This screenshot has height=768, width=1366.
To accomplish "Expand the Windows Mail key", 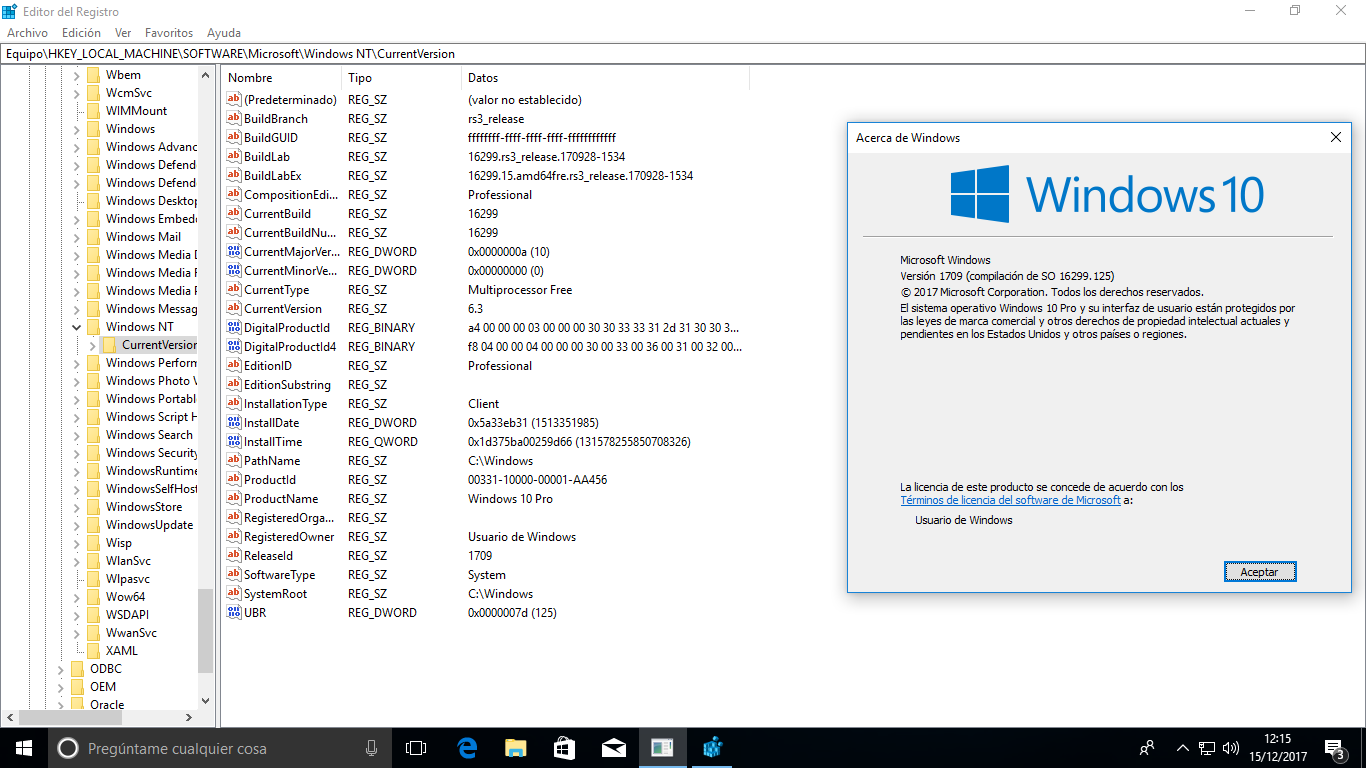I will coord(76,237).
